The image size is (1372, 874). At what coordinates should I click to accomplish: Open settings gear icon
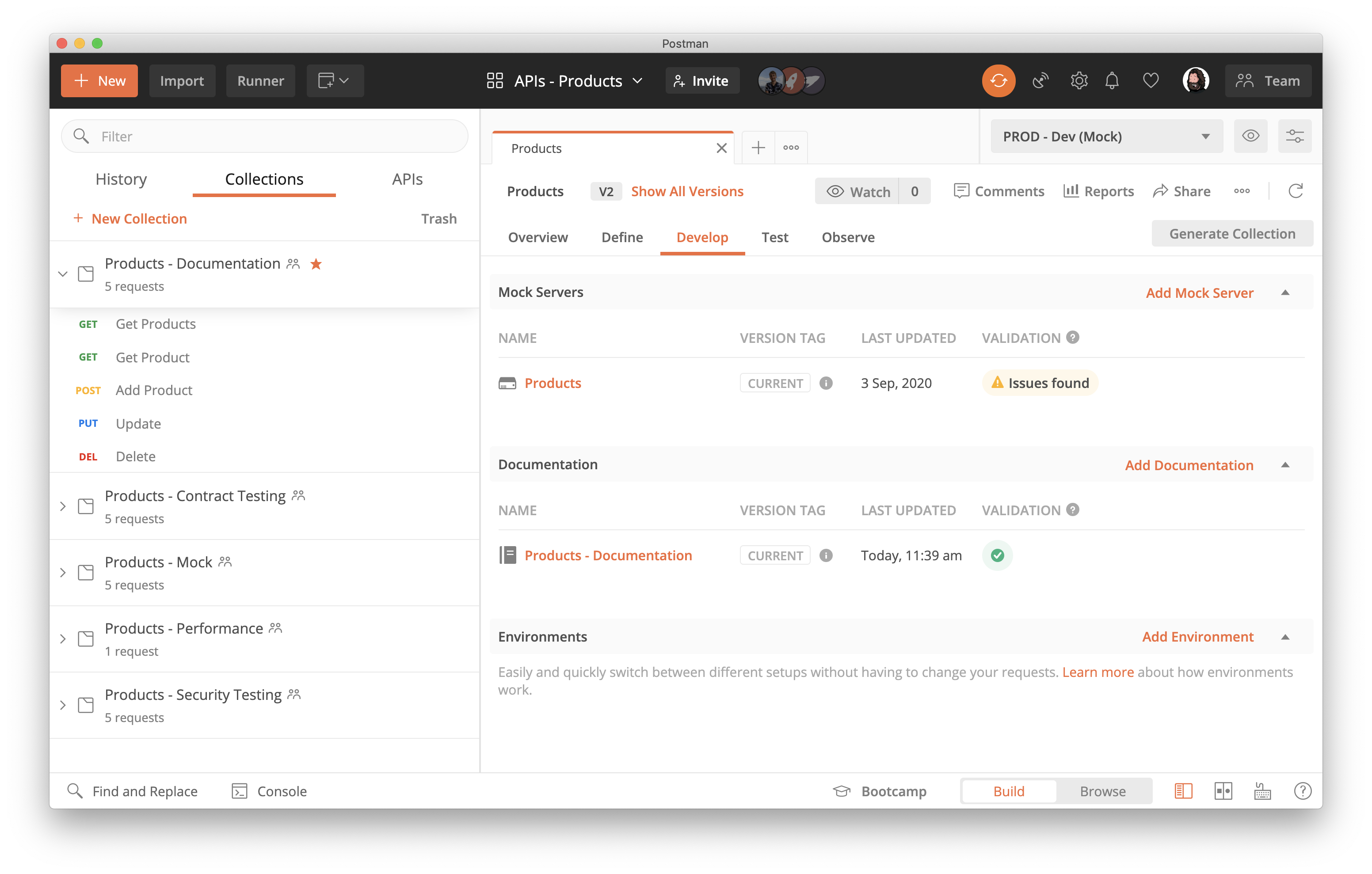click(1079, 80)
